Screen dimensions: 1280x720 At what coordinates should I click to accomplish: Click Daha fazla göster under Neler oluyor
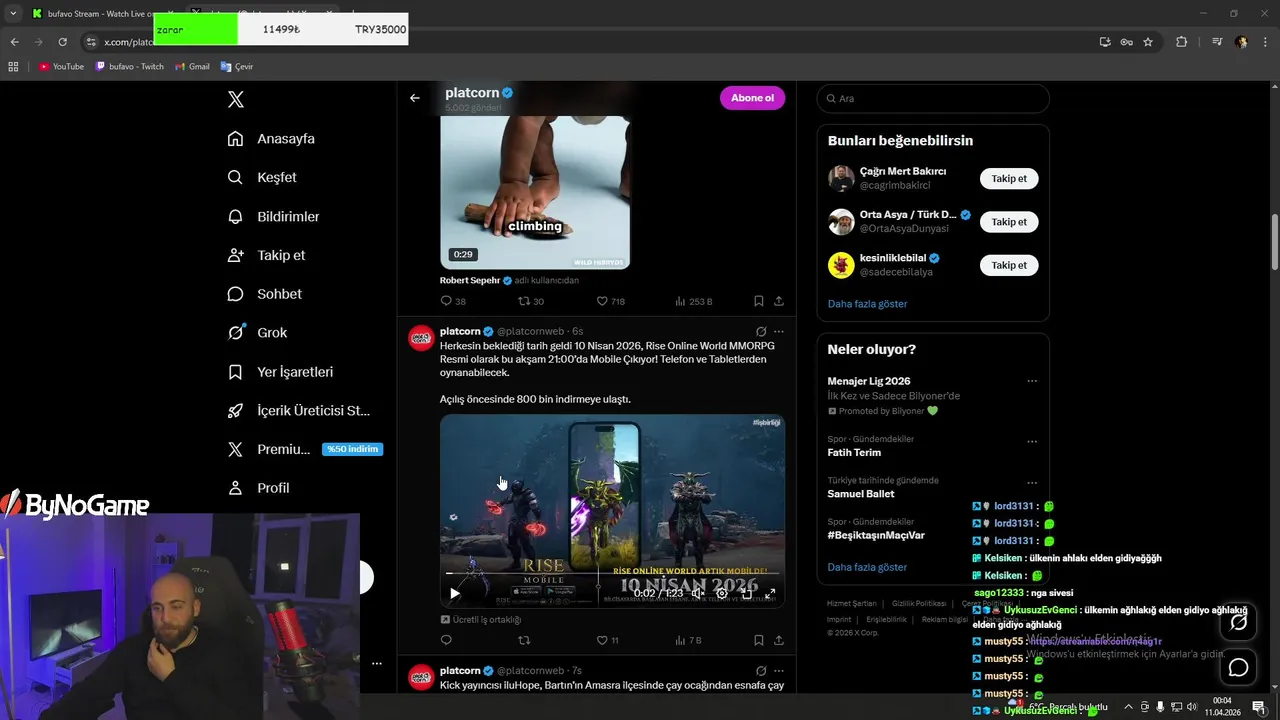(867, 567)
